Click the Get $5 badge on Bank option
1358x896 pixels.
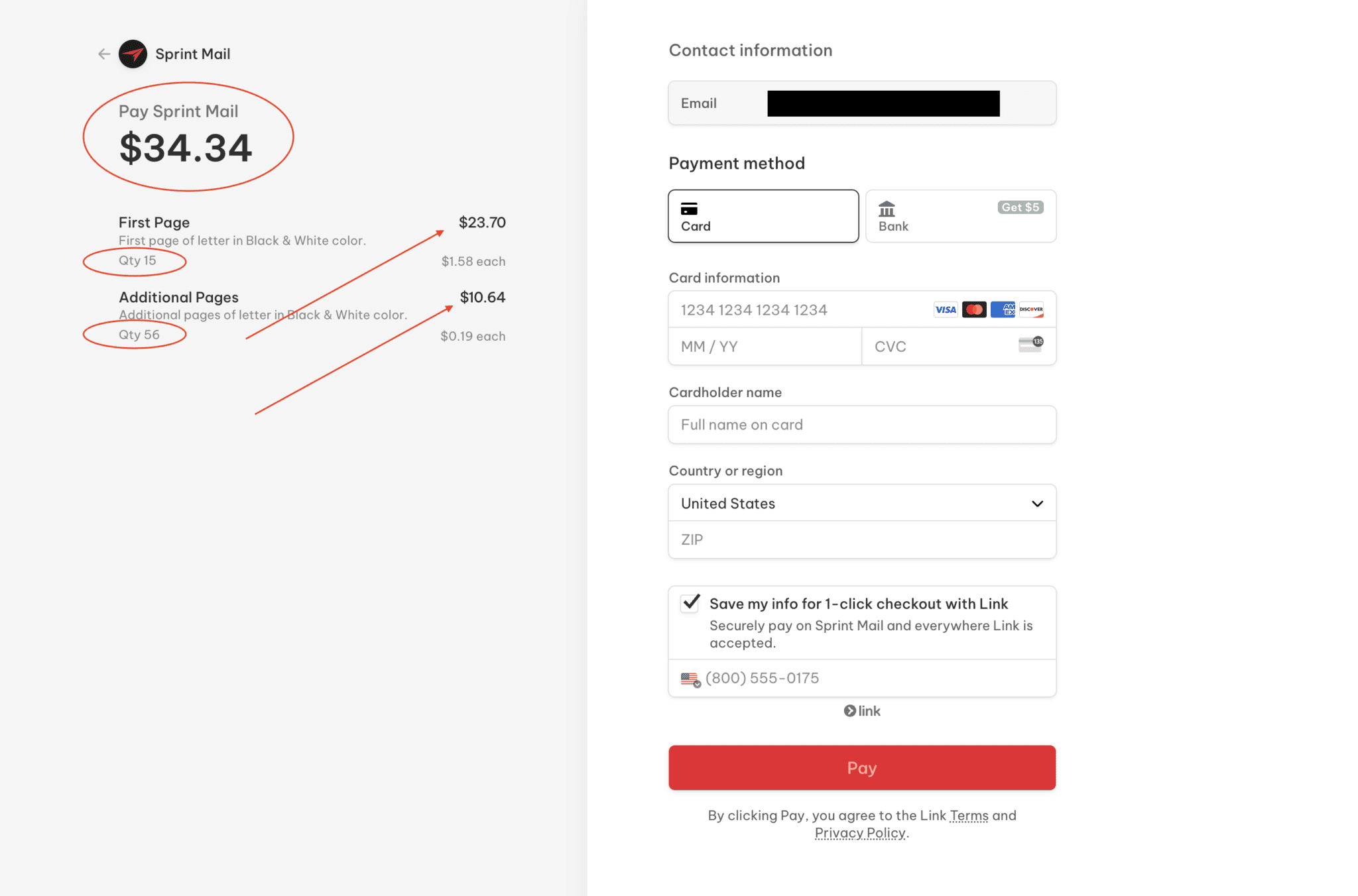1019,207
